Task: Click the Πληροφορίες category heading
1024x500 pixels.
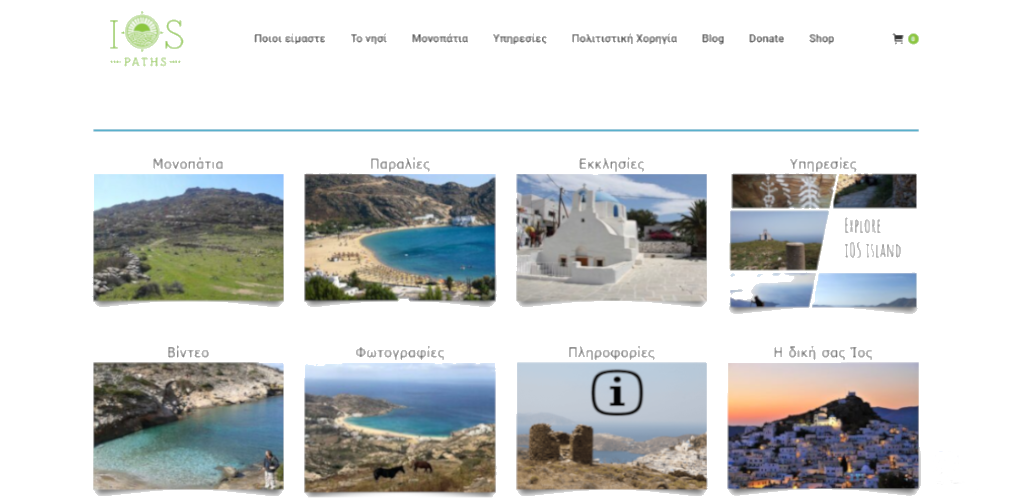Action: pos(611,352)
